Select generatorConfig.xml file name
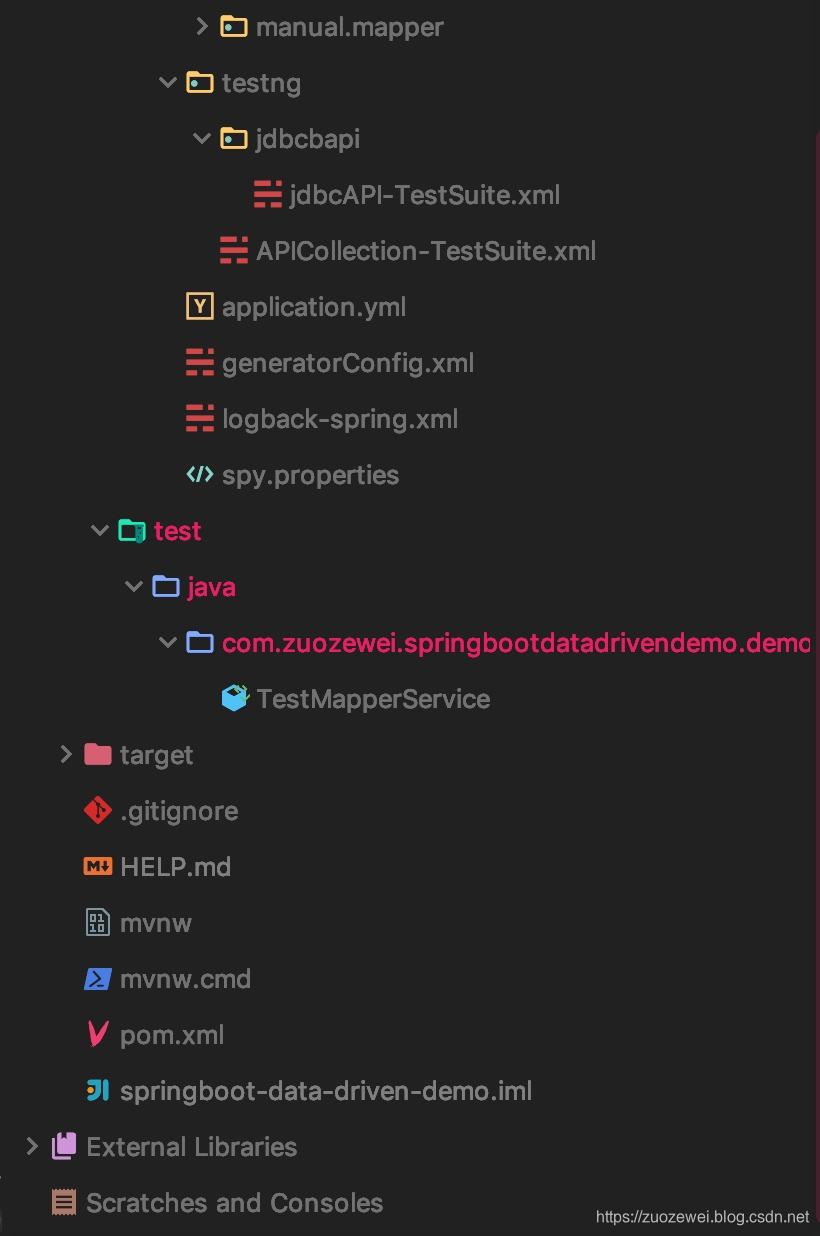This screenshot has height=1236, width=820. tap(348, 363)
